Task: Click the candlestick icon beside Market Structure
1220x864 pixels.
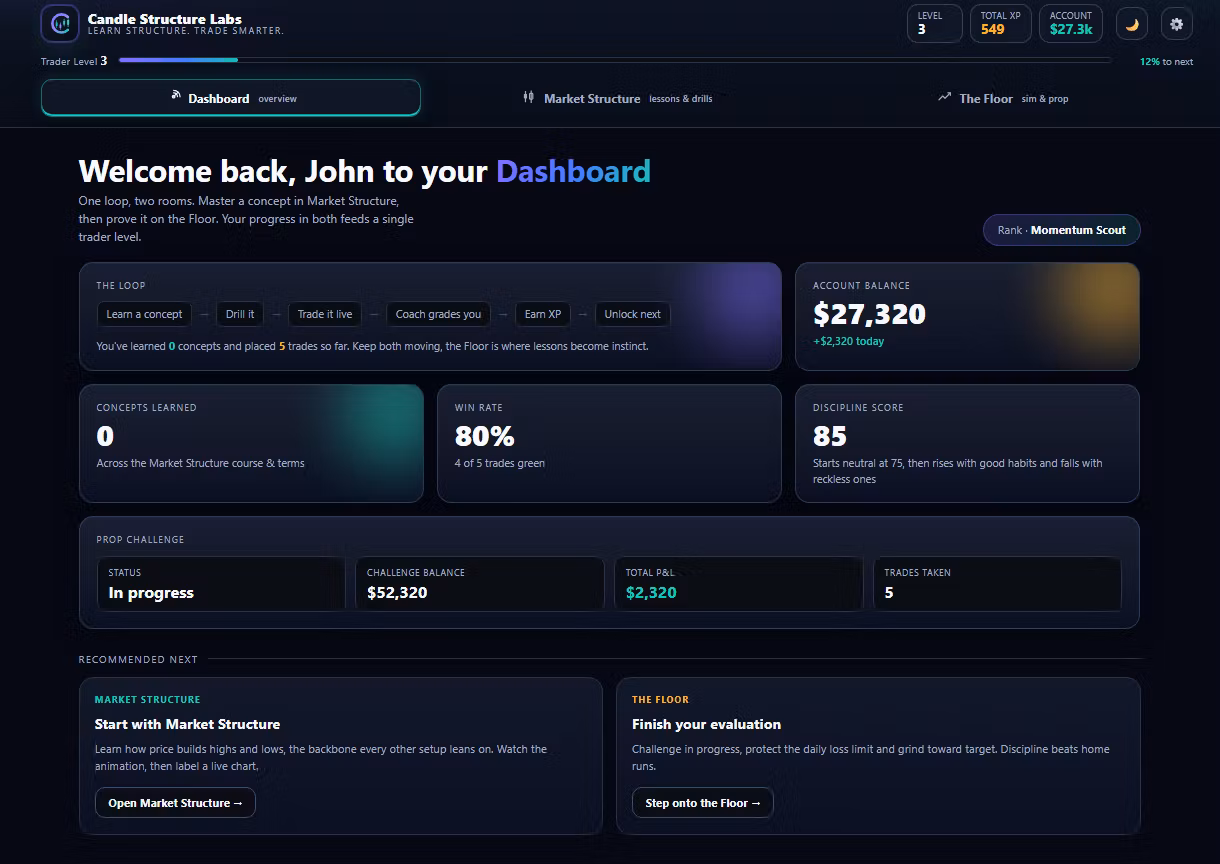Action: 529,98
